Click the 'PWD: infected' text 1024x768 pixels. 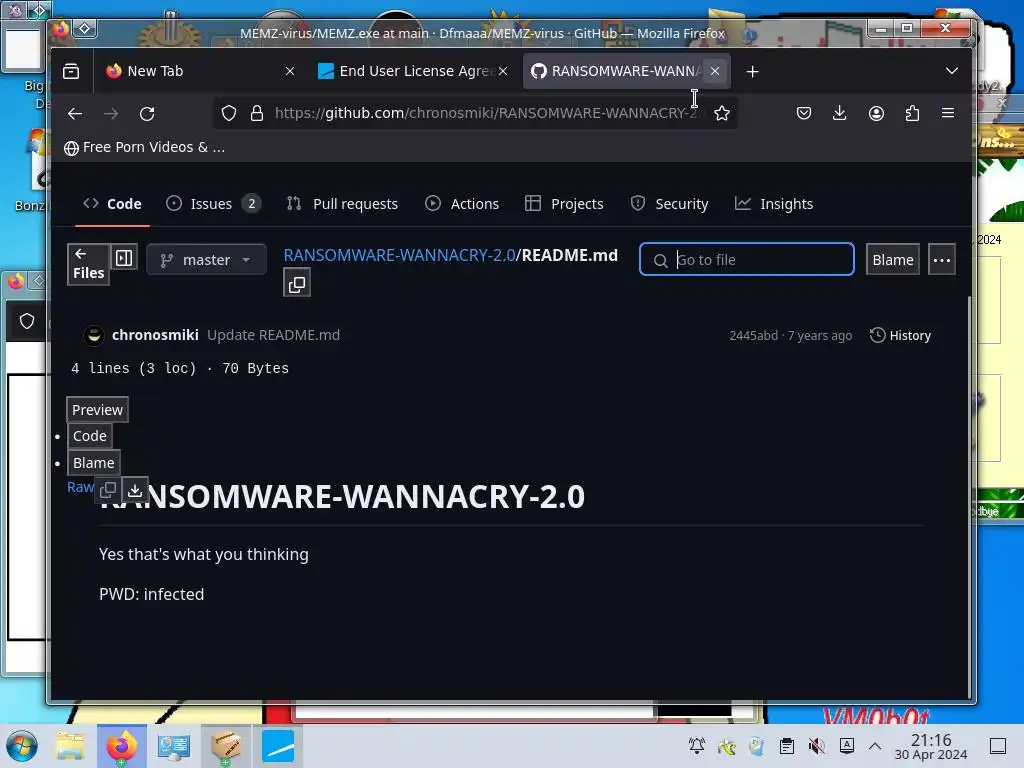click(x=152, y=594)
